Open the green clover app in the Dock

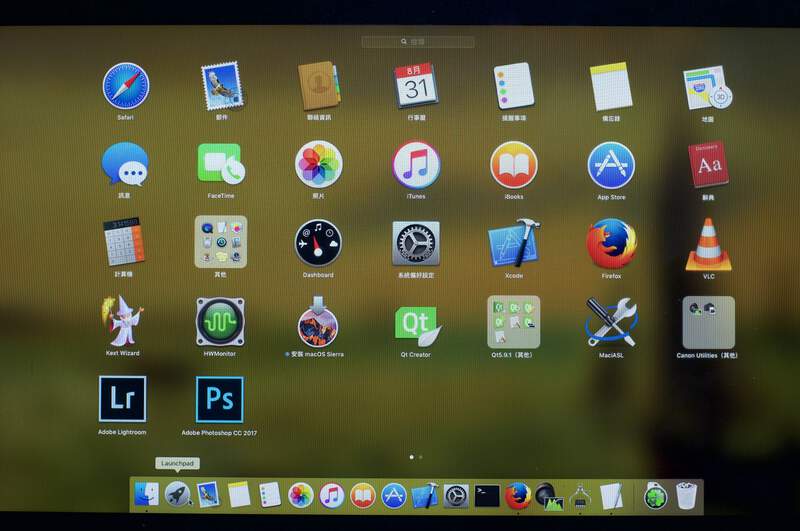pos(656,496)
